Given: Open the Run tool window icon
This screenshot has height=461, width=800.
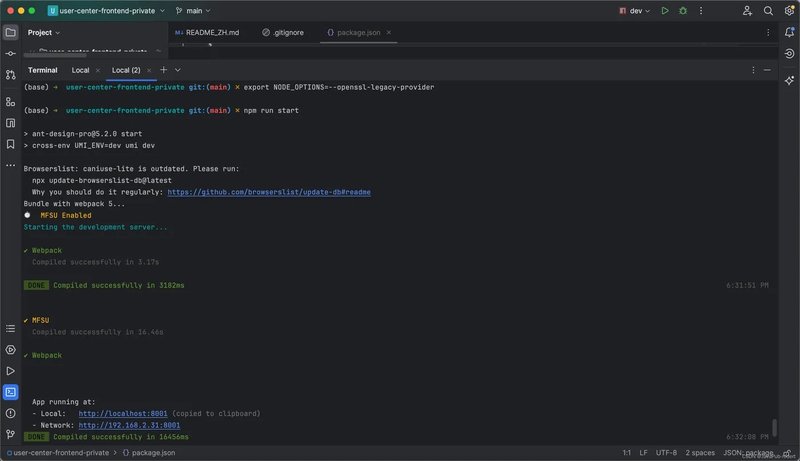Looking at the screenshot, I should point(10,371).
